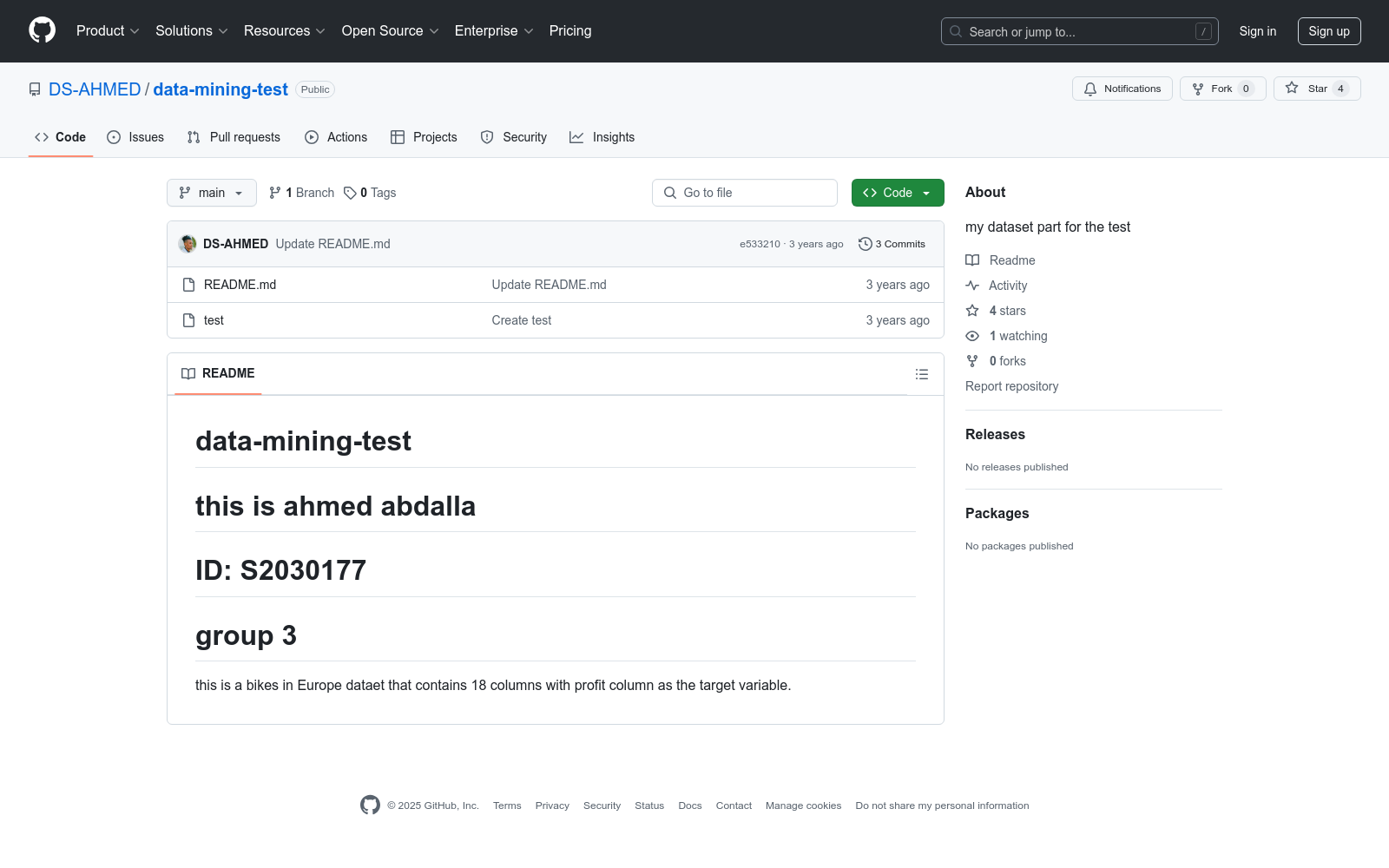The image size is (1389, 868).
Task: Click the 0 Tags link
Action: (370, 193)
